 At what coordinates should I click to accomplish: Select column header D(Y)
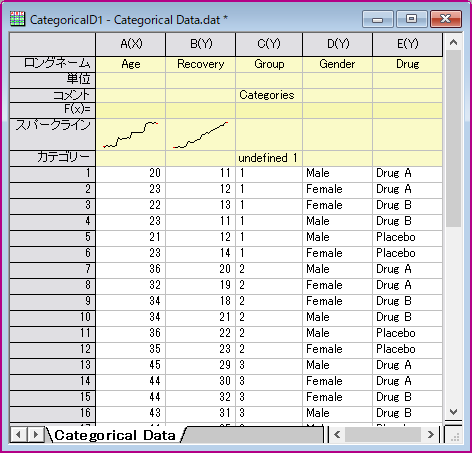point(338,44)
